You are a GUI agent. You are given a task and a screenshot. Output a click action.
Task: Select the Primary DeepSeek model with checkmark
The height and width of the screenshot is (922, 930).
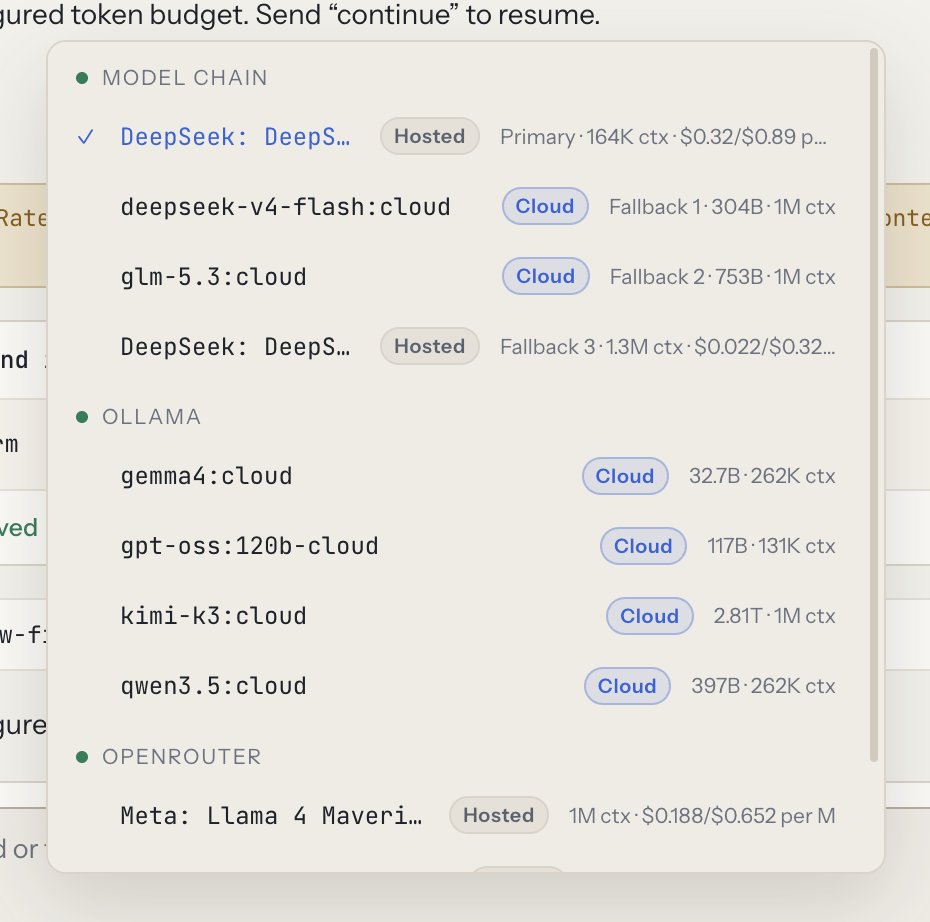457,137
